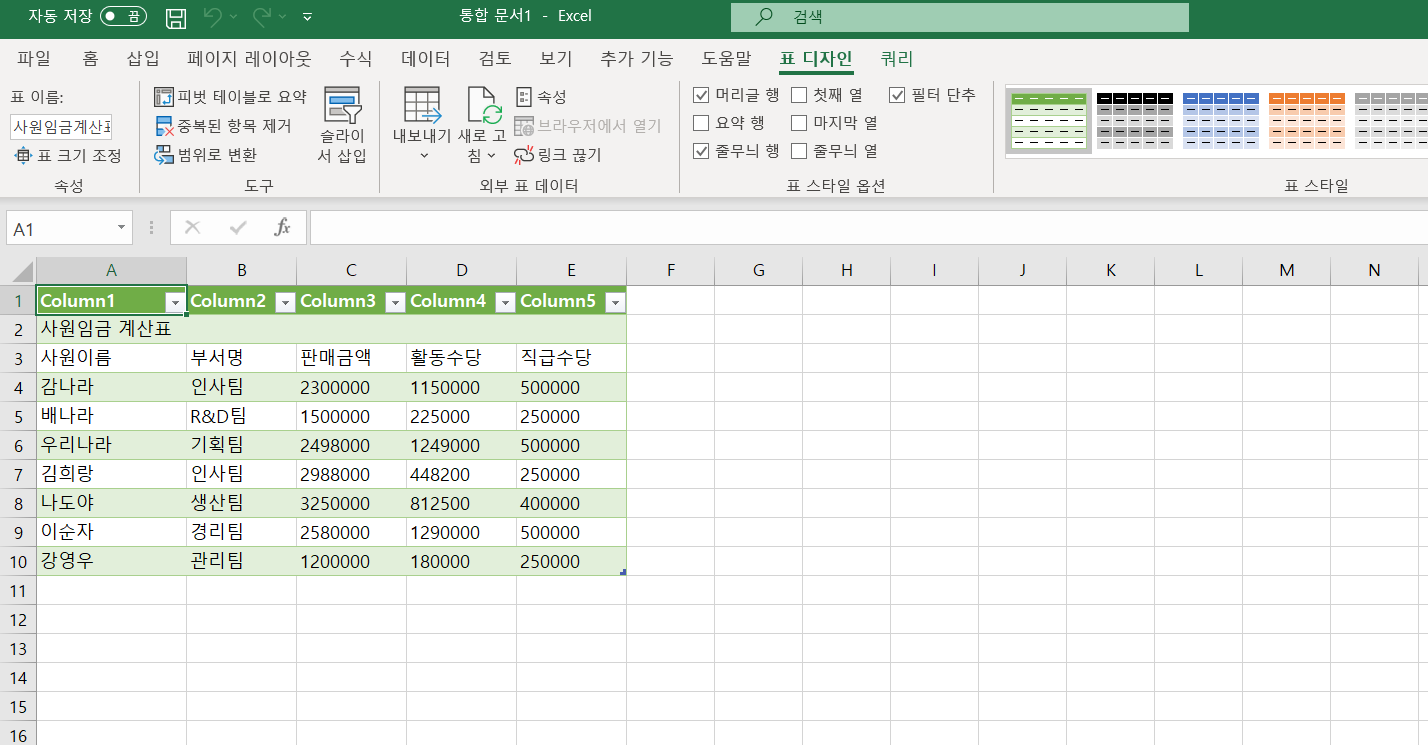Screen dimensions: 1428x745
Task: Click the table Properties (속성) button
Action: [541, 97]
